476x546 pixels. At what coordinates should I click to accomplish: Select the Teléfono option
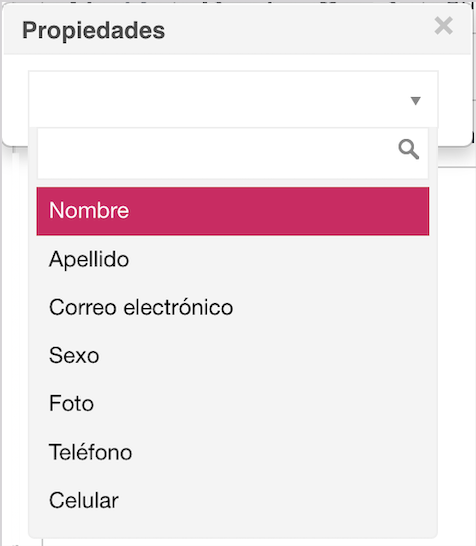pyautogui.click(x=233, y=452)
